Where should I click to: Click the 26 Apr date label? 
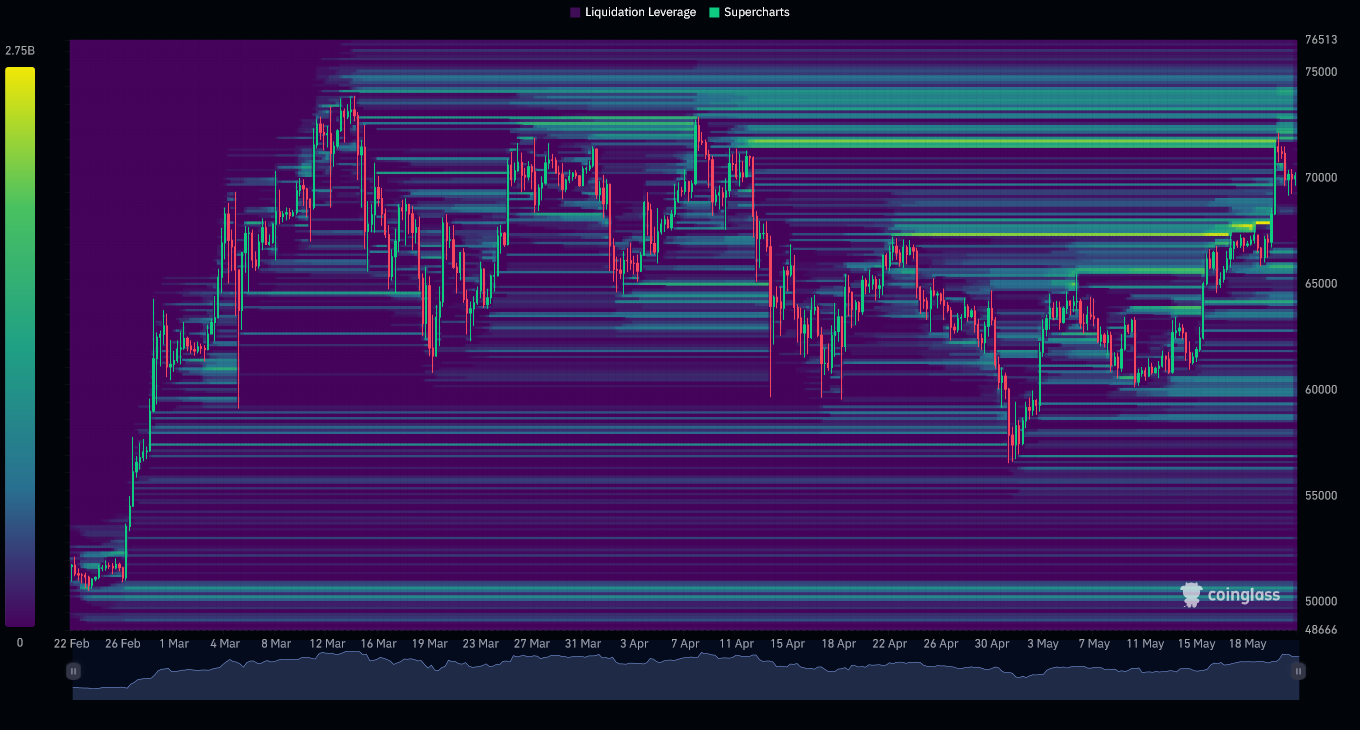click(941, 644)
